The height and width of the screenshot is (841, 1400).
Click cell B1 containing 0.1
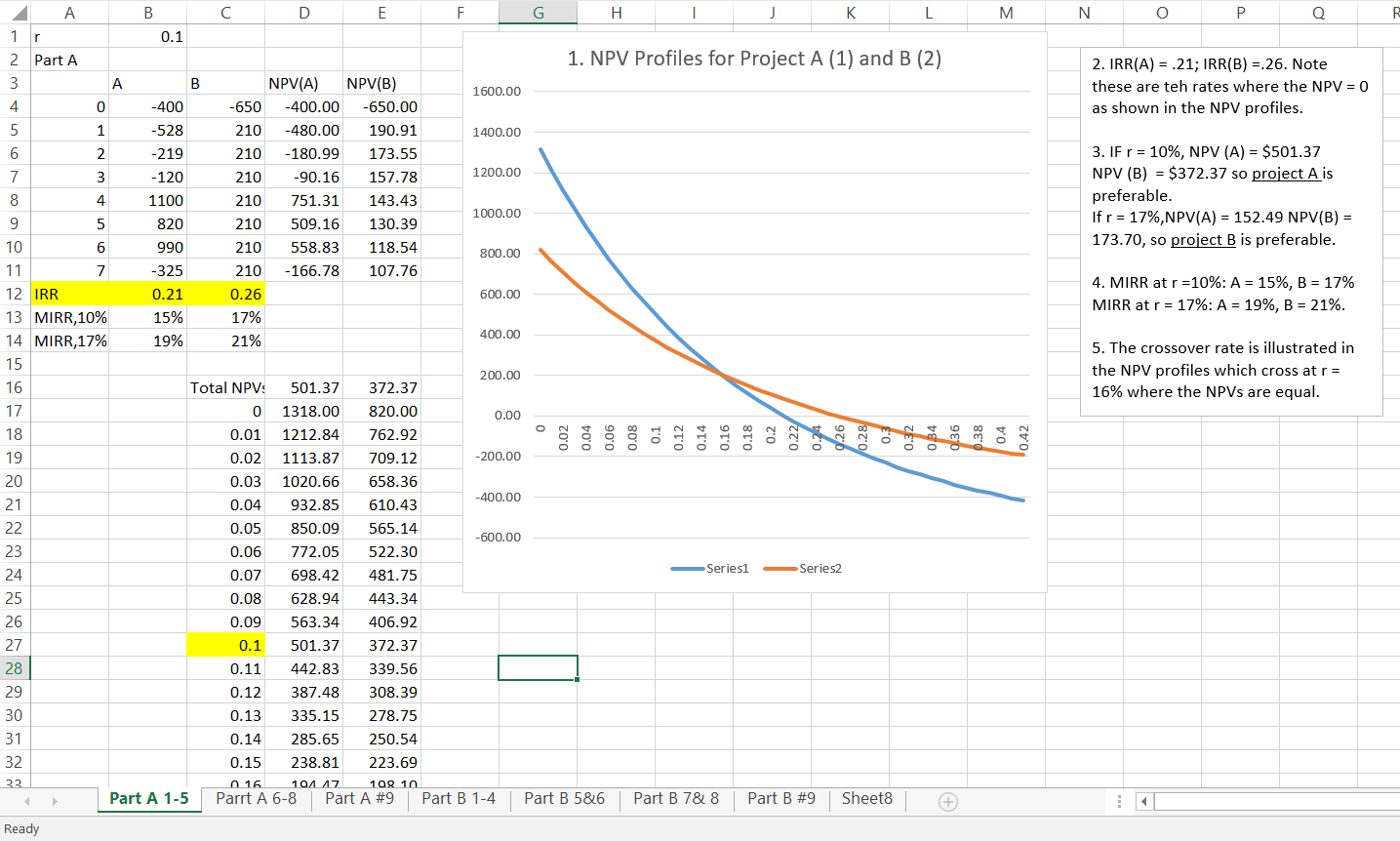coord(147,36)
